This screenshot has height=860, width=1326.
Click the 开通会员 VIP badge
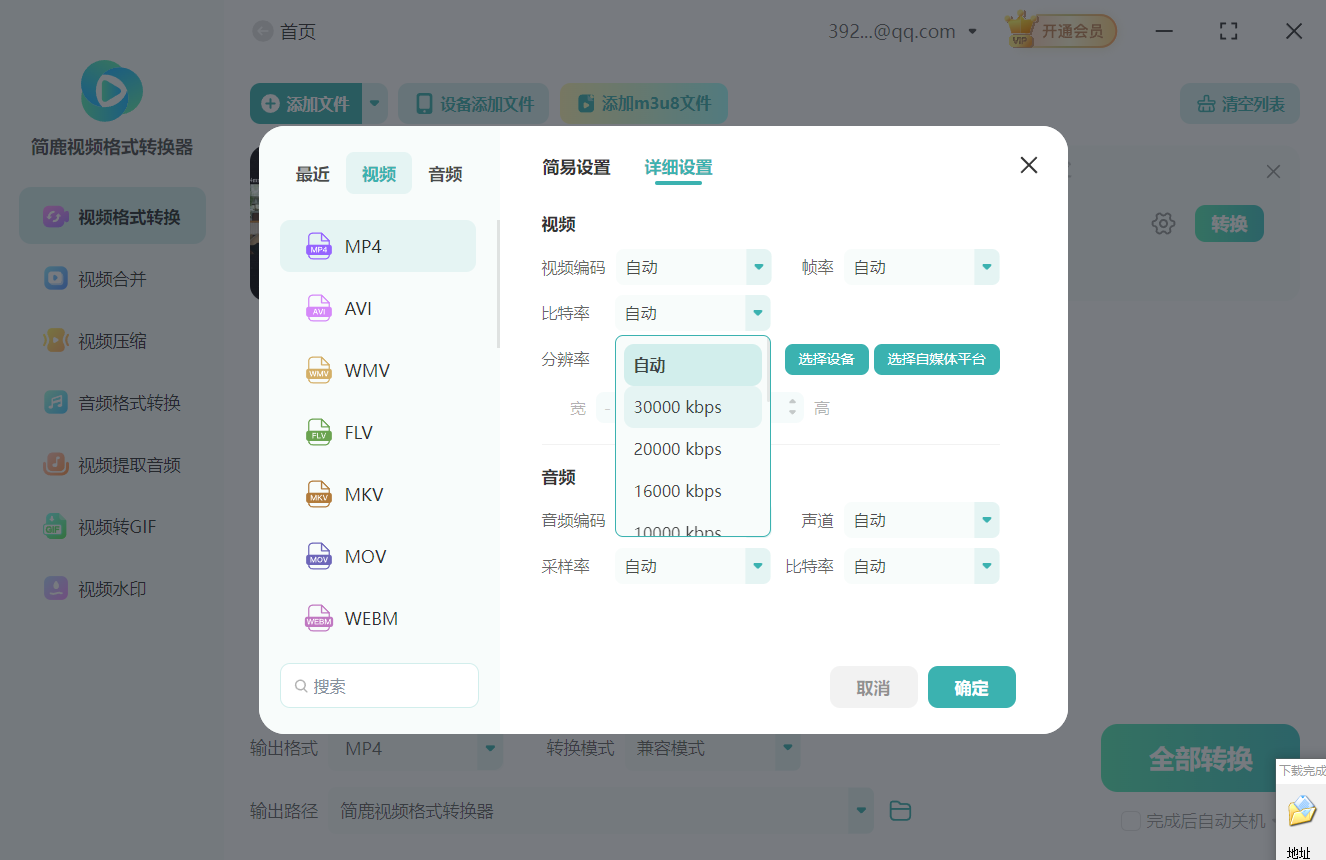pyautogui.click(x=1060, y=30)
